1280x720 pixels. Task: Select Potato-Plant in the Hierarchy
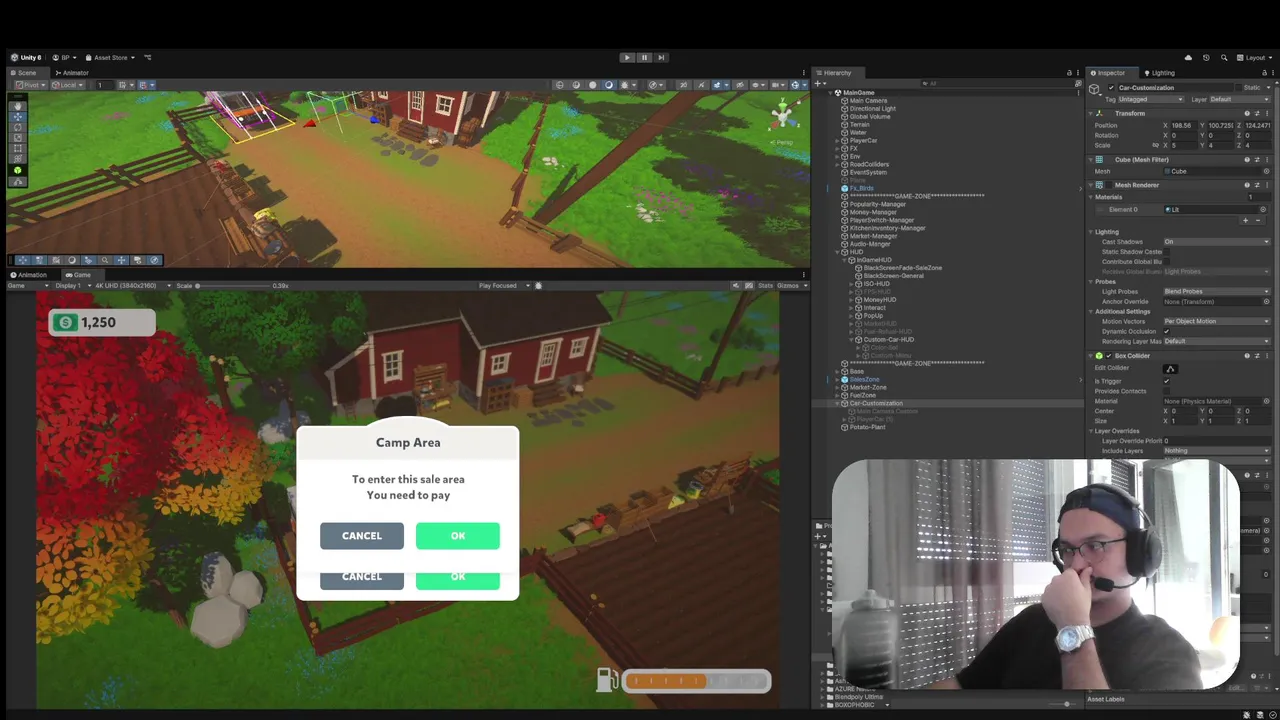click(x=867, y=427)
